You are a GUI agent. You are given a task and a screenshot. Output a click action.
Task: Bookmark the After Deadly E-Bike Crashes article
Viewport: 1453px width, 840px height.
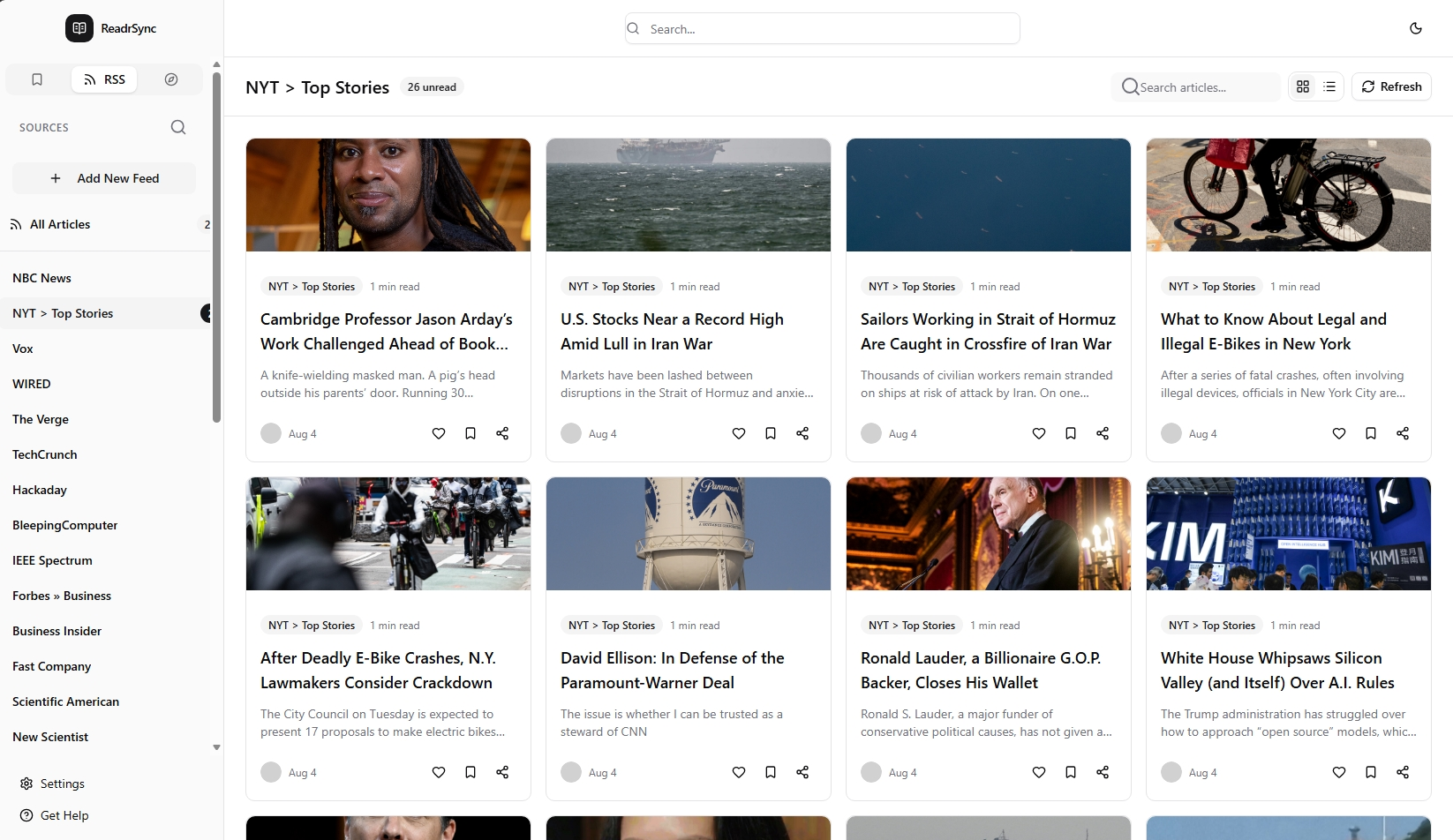pyautogui.click(x=471, y=772)
